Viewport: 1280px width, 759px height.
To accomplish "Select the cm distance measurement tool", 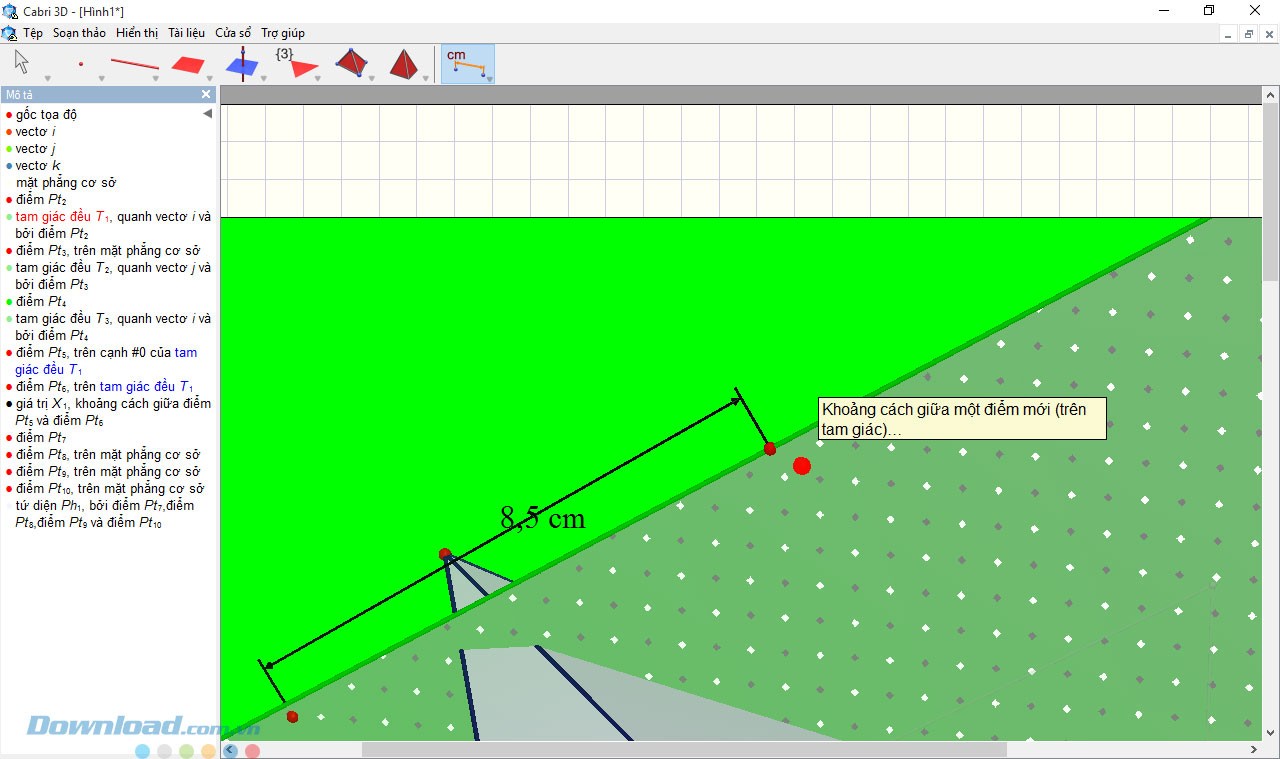I will pyautogui.click(x=466, y=62).
